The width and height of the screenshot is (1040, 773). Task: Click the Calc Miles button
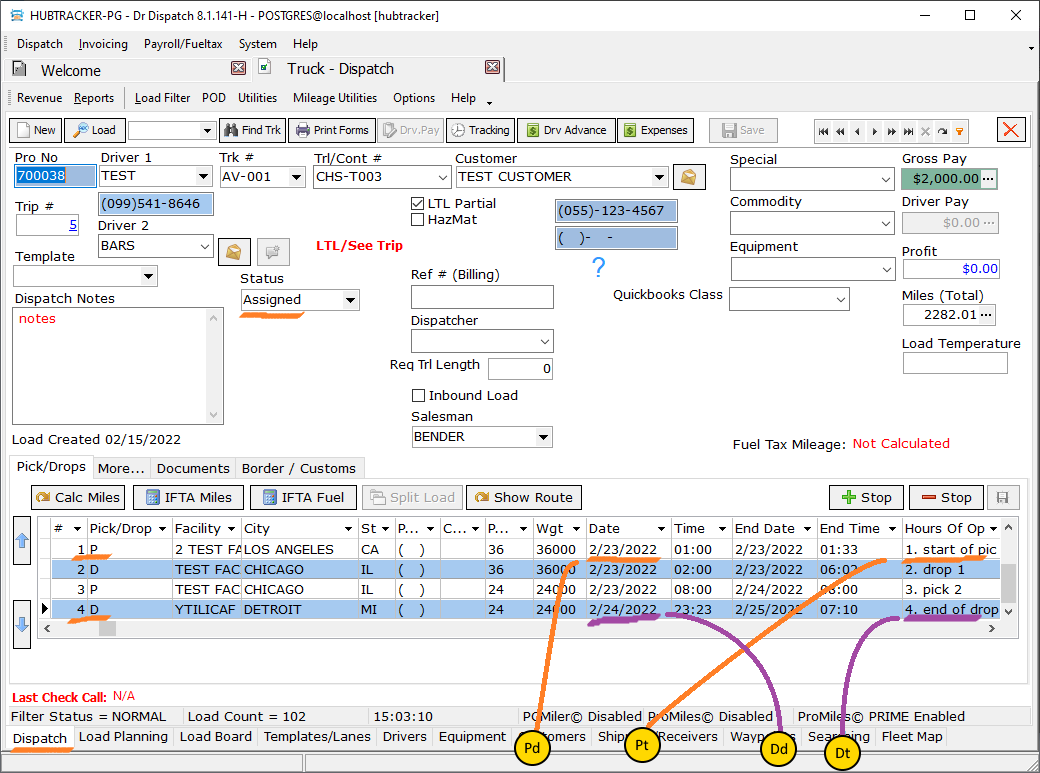click(x=78, y=497)
